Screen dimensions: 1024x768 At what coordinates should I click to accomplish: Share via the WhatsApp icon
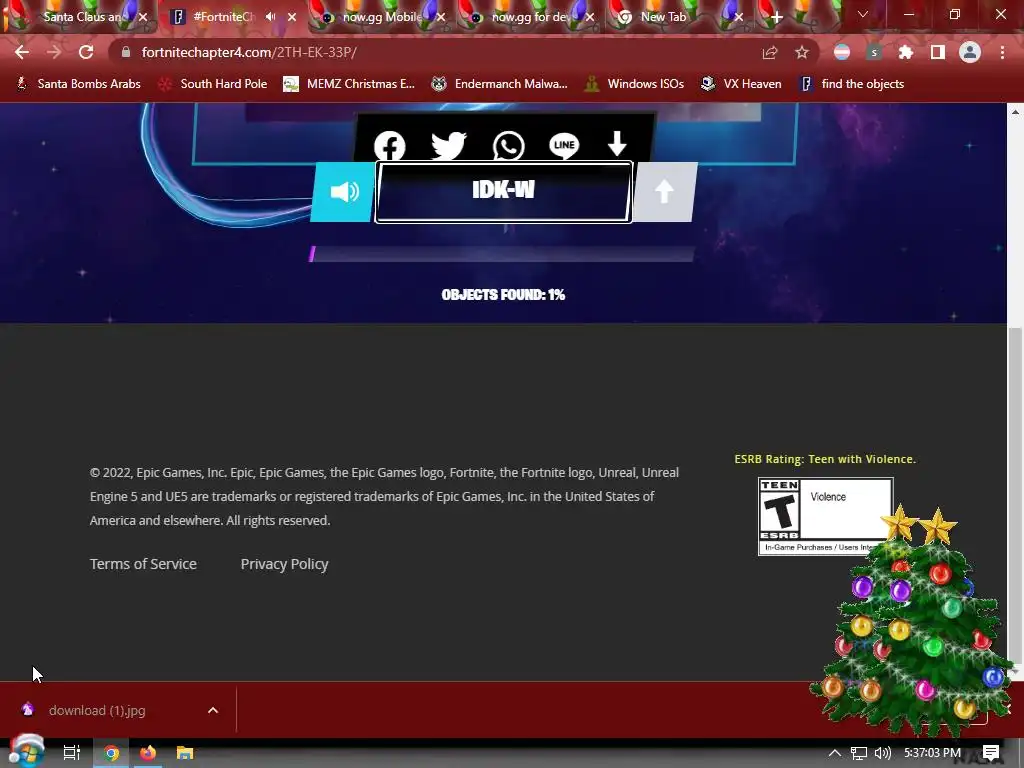pyautogui.click(x=508, y=145)
